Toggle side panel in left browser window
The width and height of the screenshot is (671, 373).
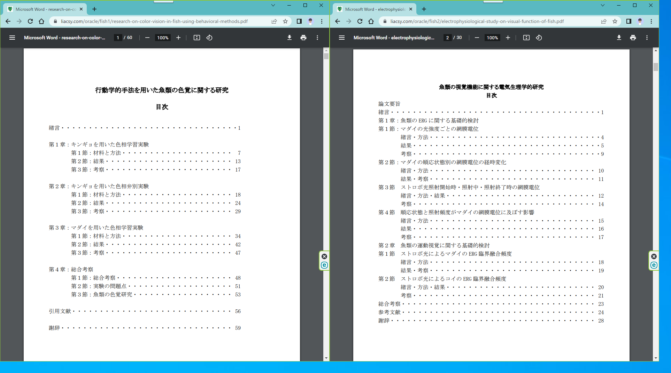[x=299, y=21]
